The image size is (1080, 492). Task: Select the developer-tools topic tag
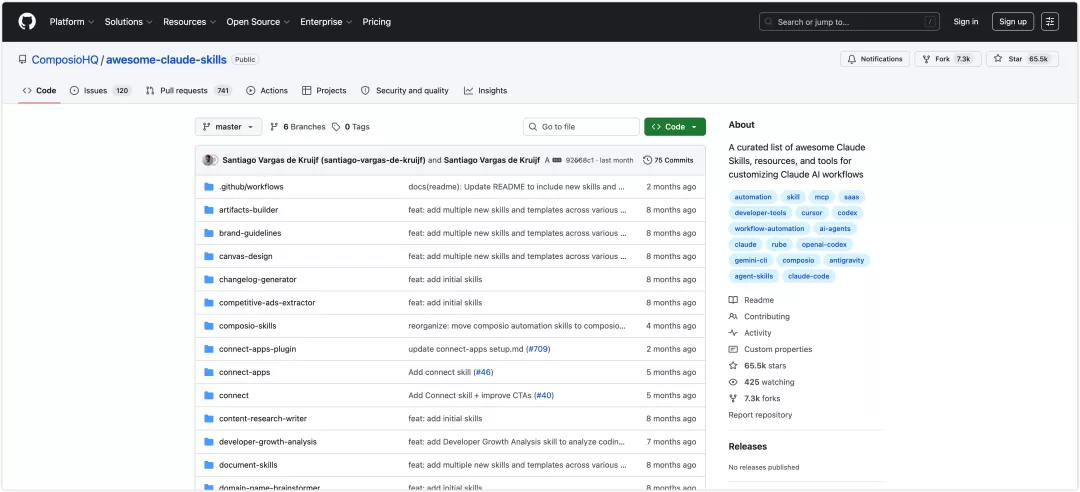760,213
